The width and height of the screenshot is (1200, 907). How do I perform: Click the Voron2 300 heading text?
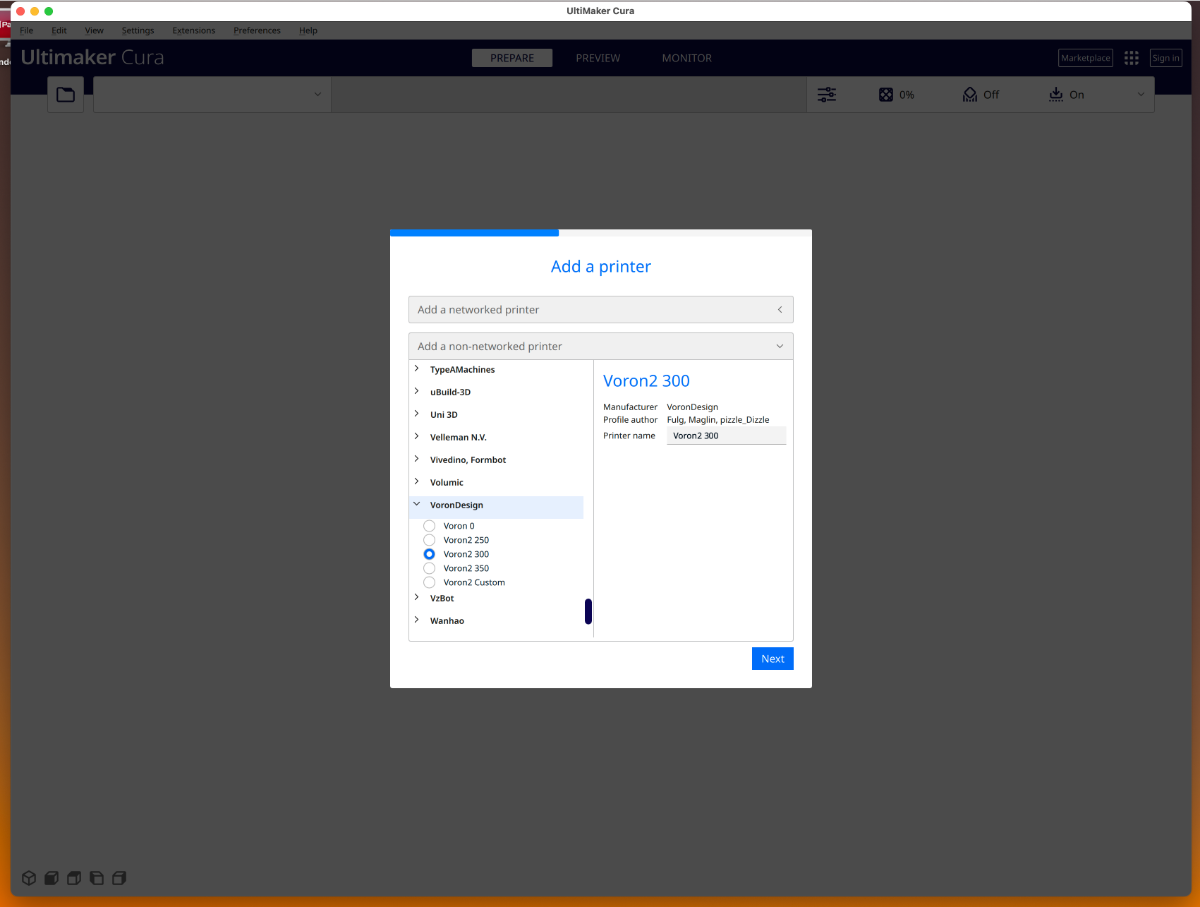point(647,381)
